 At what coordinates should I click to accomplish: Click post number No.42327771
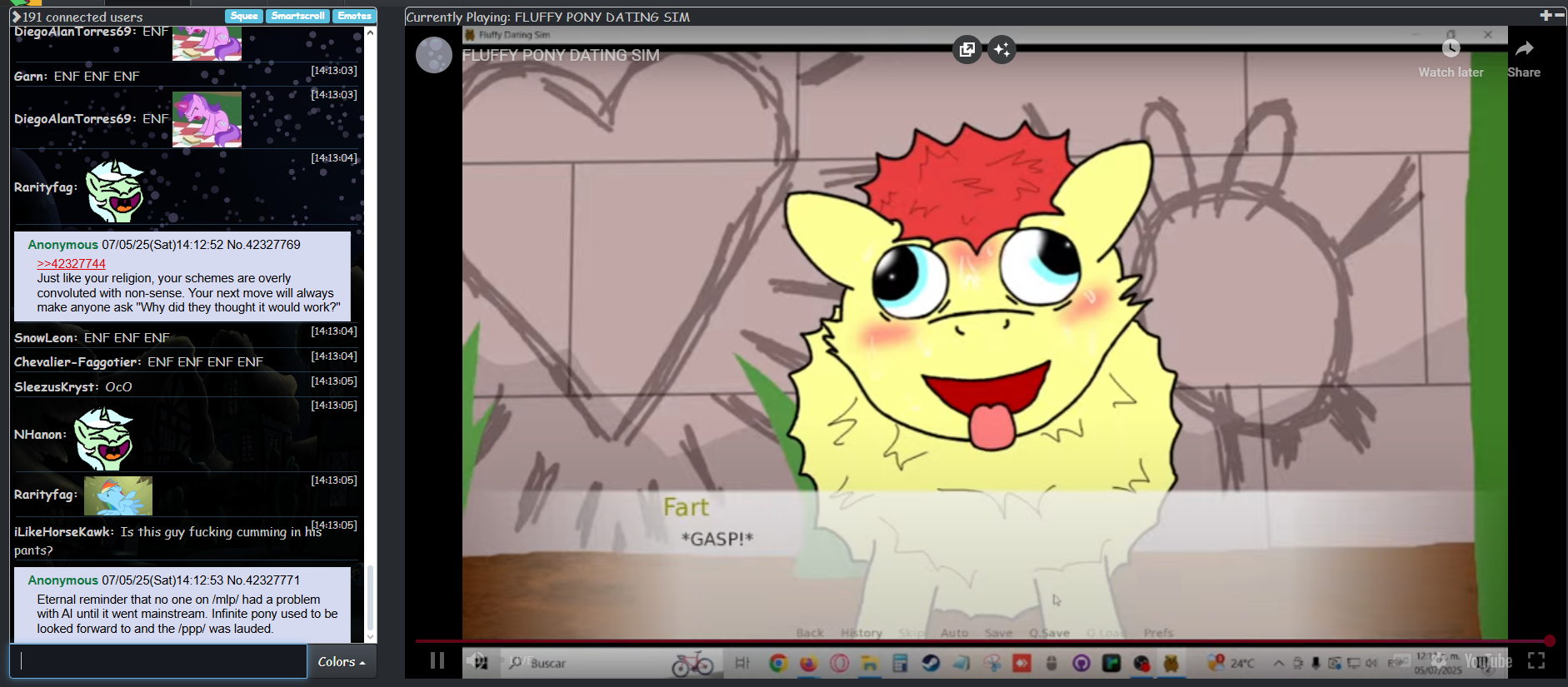(263, 580)
